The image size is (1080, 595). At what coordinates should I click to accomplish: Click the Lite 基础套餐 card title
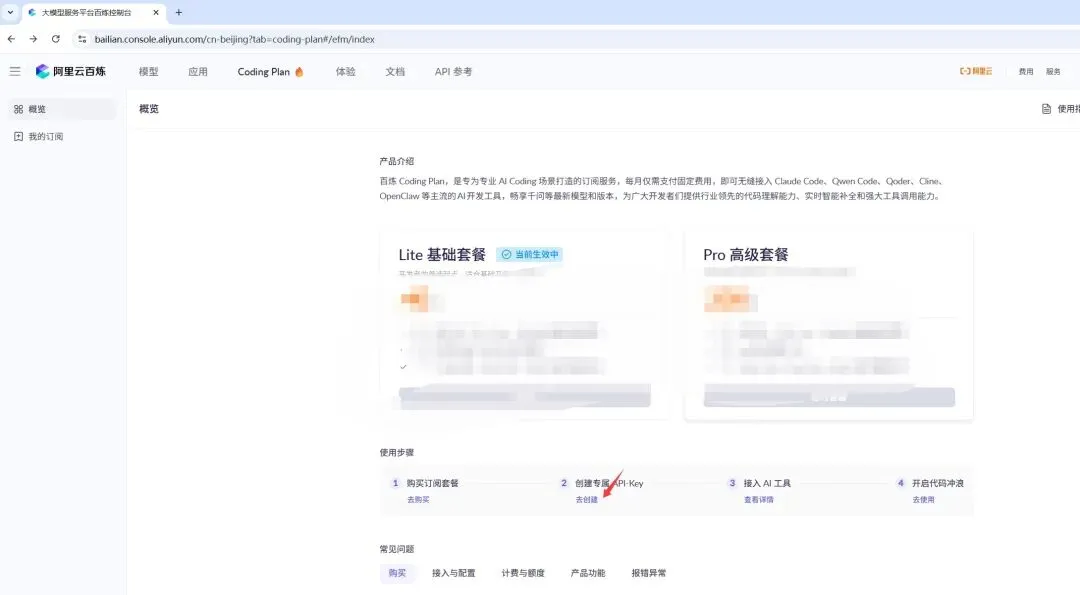(442, 255)
